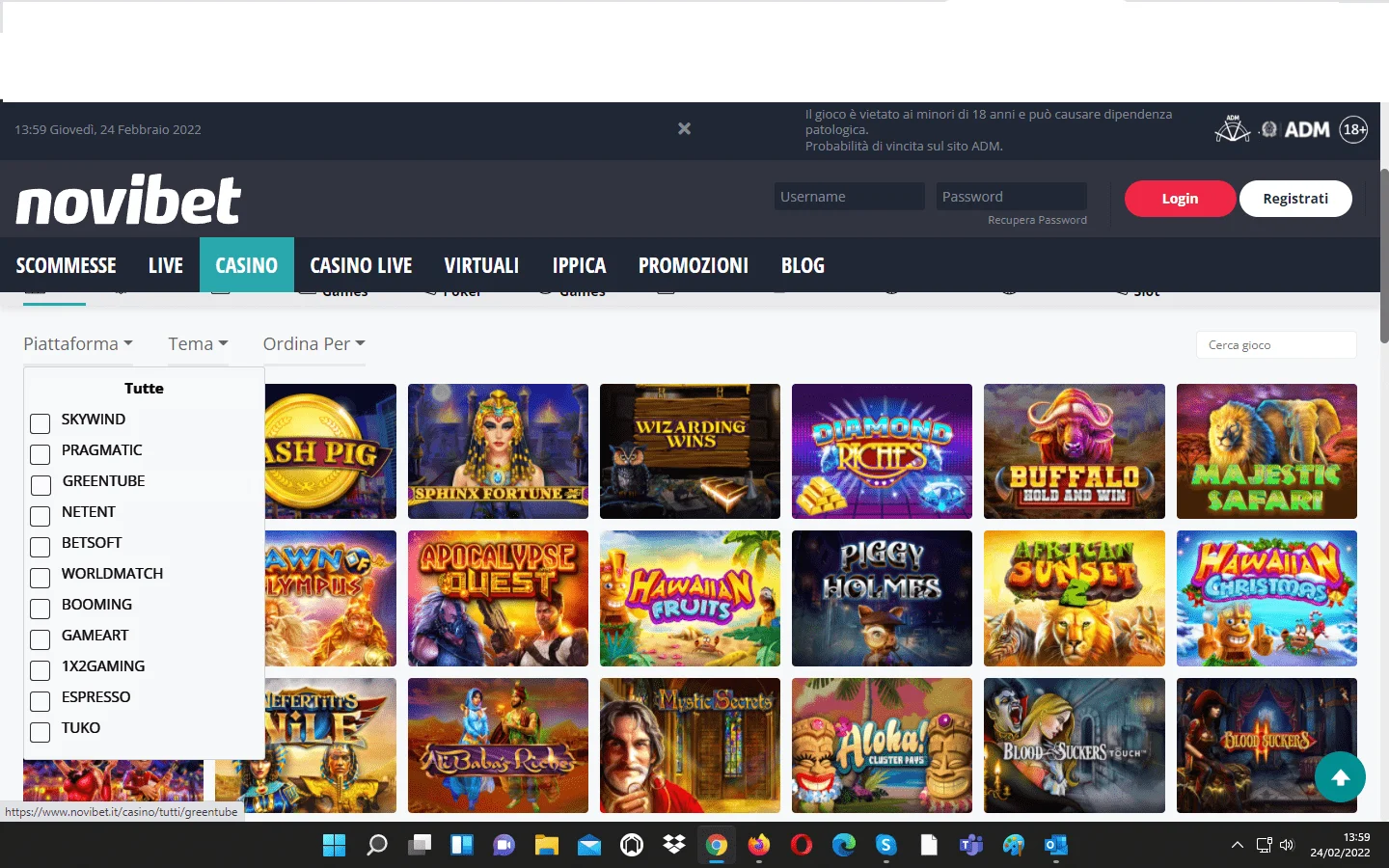Open Microsoft Edge from taskbar
This screenshot has height=868, width=1389.
[844, 846]
